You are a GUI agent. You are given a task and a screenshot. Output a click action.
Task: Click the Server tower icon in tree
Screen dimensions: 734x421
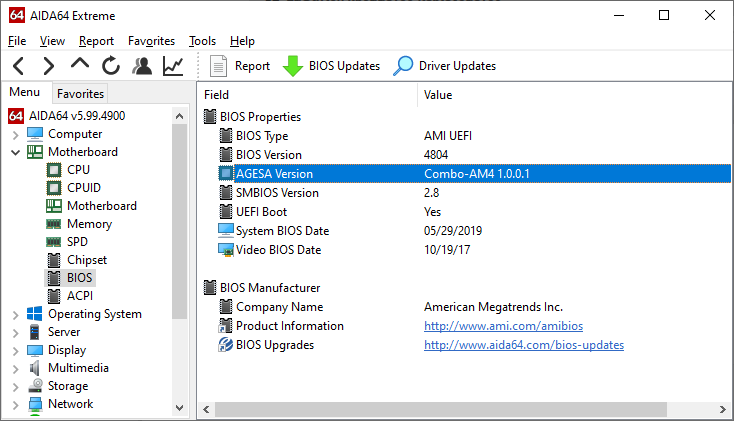coord(35,332)
